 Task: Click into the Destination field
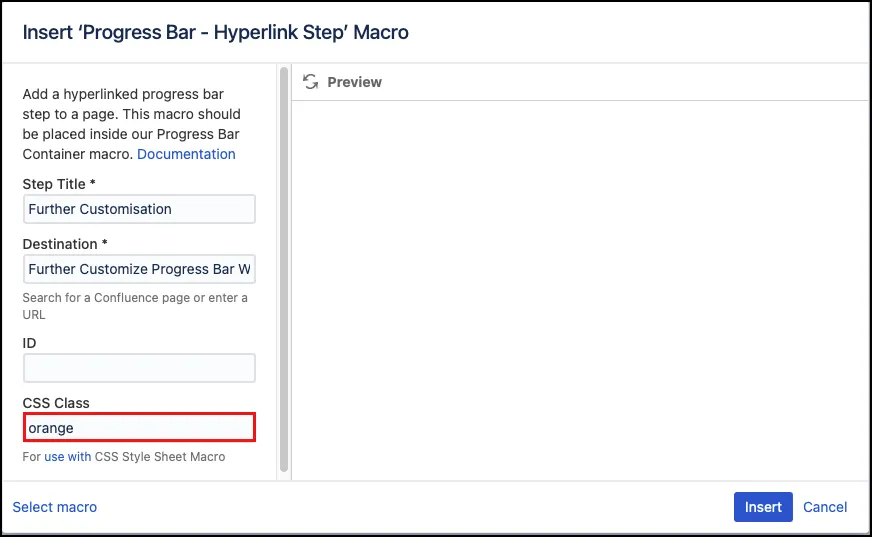pyautogui.click(x=139, y=269)
